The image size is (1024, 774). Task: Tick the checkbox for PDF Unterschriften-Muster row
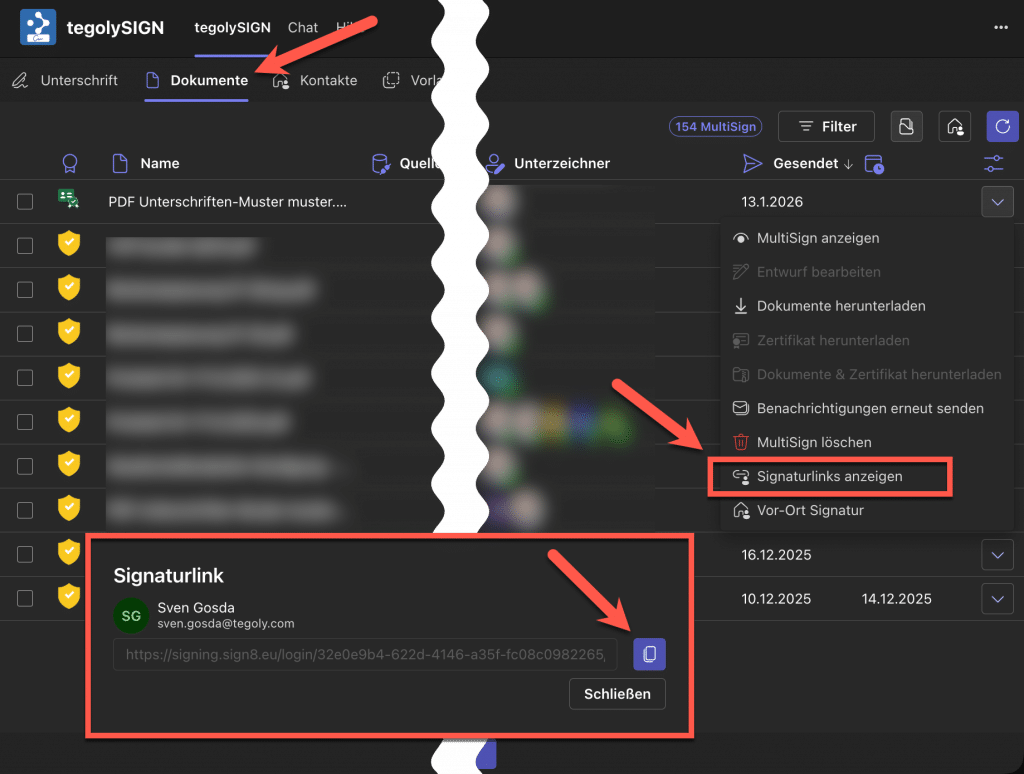tap(25, 202)
